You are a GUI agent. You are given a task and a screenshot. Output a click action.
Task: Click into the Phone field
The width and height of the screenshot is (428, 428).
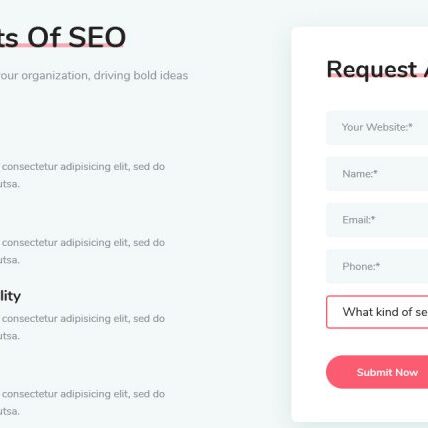(x=377, y=266)
